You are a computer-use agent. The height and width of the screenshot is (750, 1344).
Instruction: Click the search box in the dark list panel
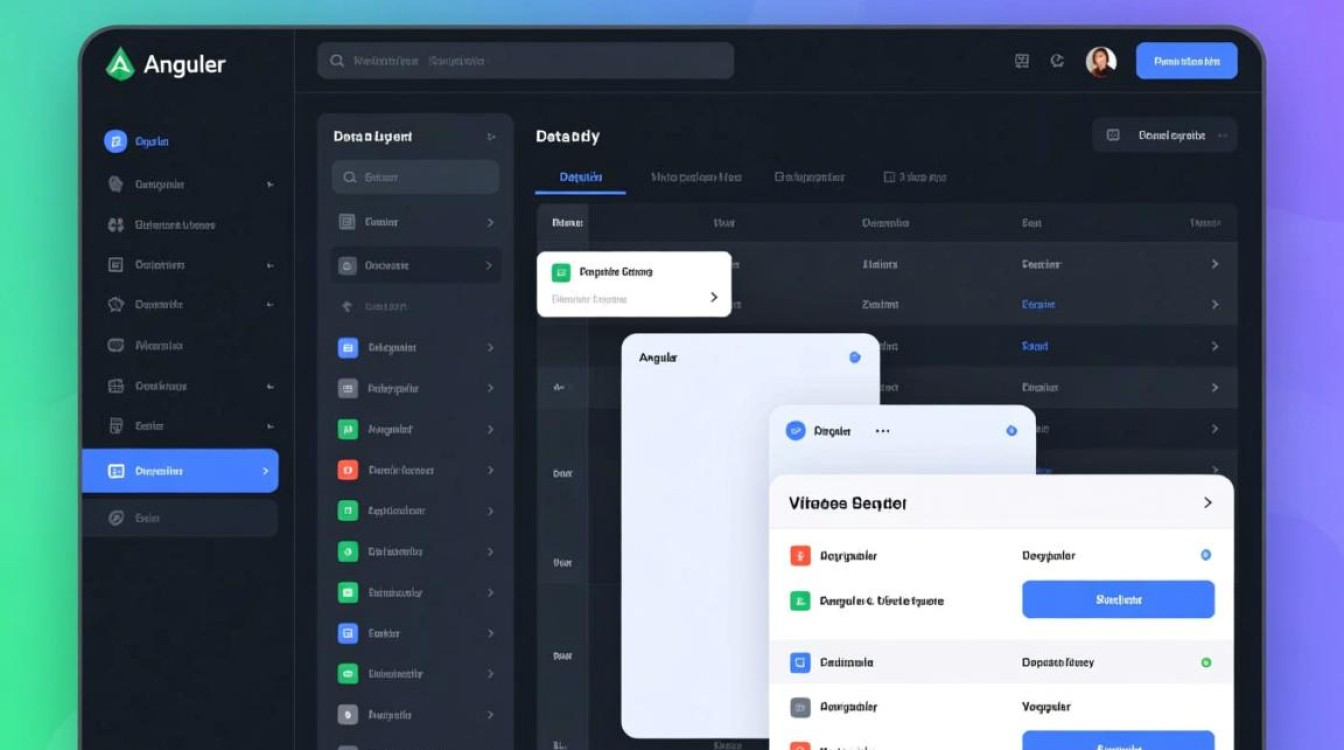click(415, 177)
